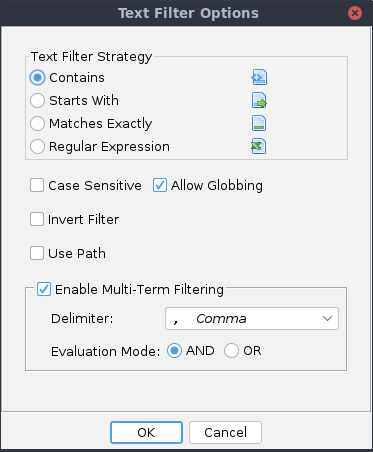Enable the Case Sensitive checkbox

[x=37, y=185]
